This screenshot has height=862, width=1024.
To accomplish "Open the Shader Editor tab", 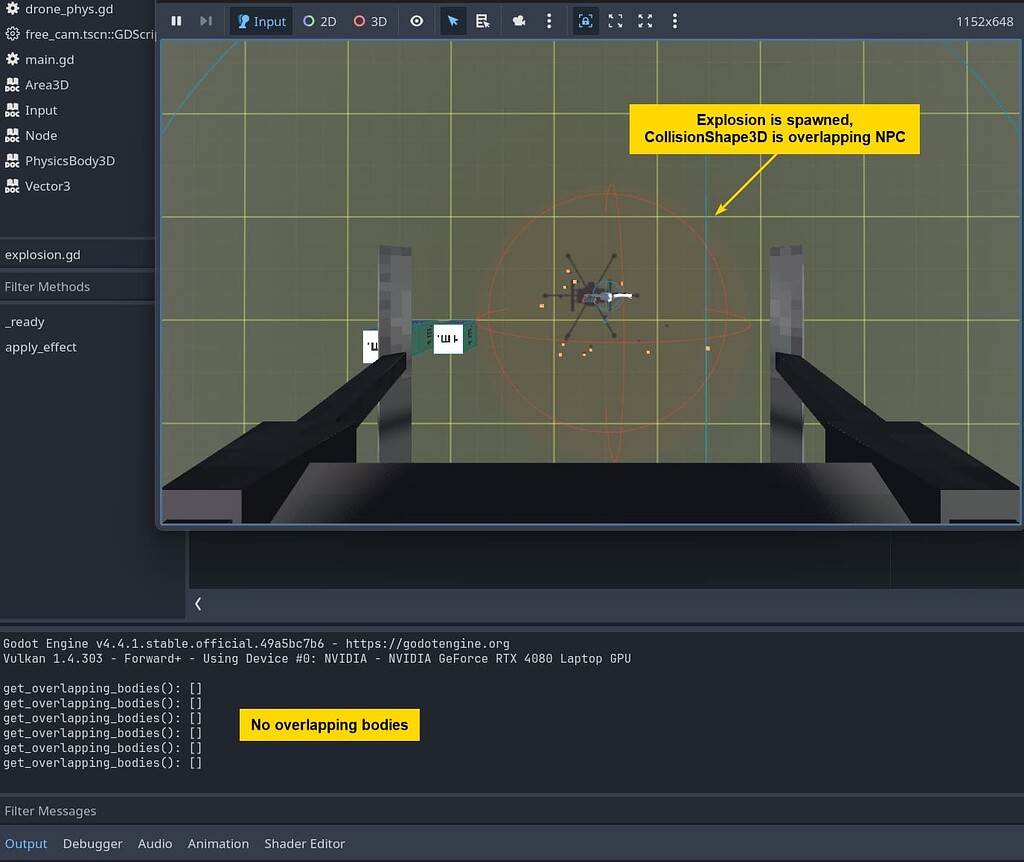I will pos(304,843).
